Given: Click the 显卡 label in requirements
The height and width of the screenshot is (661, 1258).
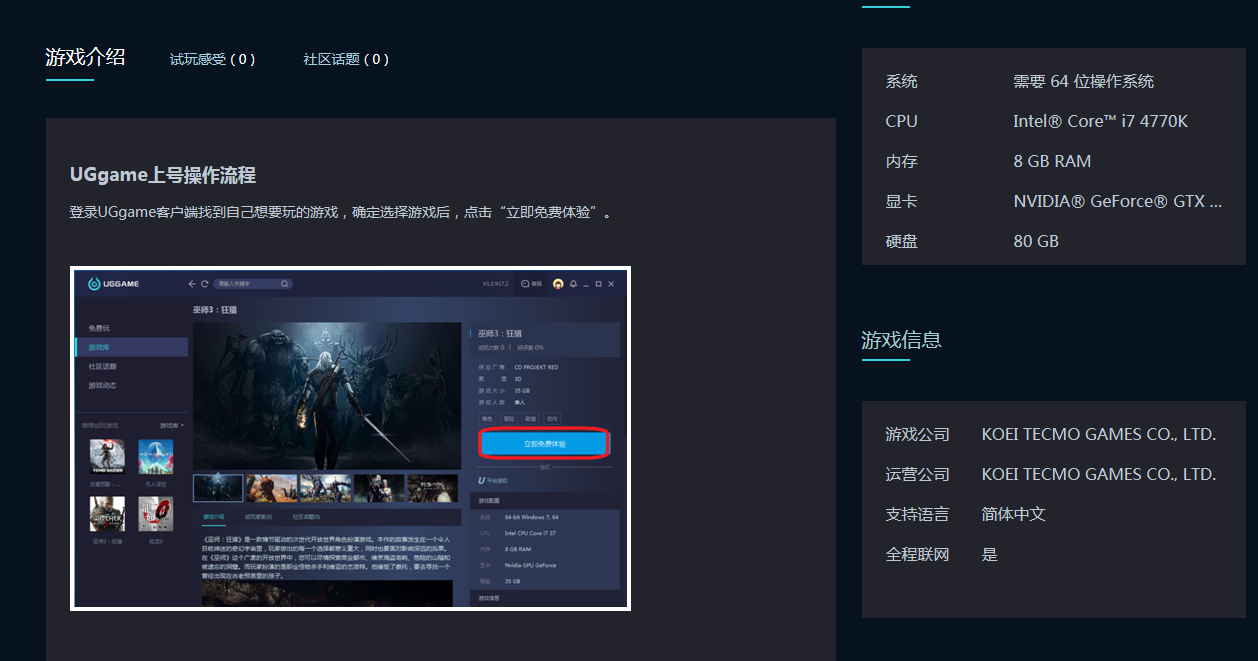Looking at the screenshot, I should click(901, 201).
